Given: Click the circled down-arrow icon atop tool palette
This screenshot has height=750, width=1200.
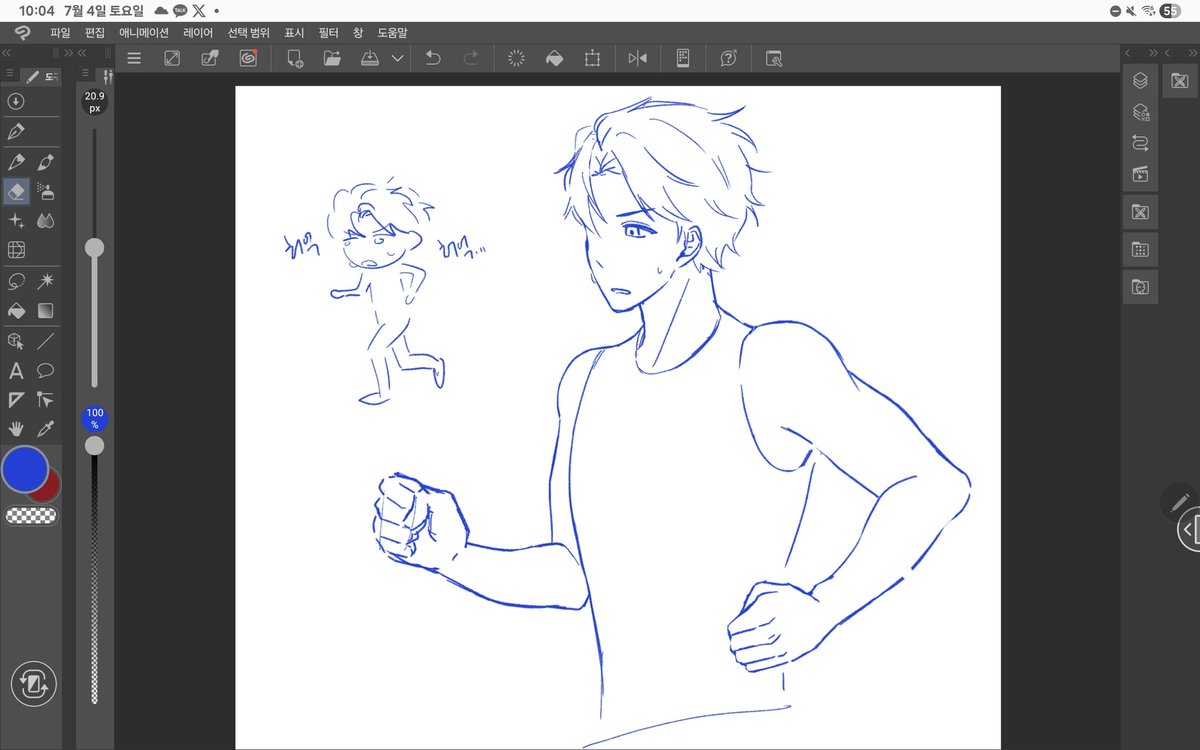Looking at the screenshot, I should tap(15, 101).
